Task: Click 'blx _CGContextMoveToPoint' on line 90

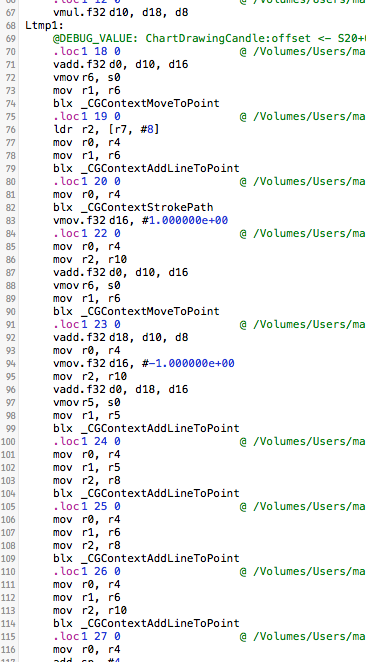Action: [x=136, y=312]
